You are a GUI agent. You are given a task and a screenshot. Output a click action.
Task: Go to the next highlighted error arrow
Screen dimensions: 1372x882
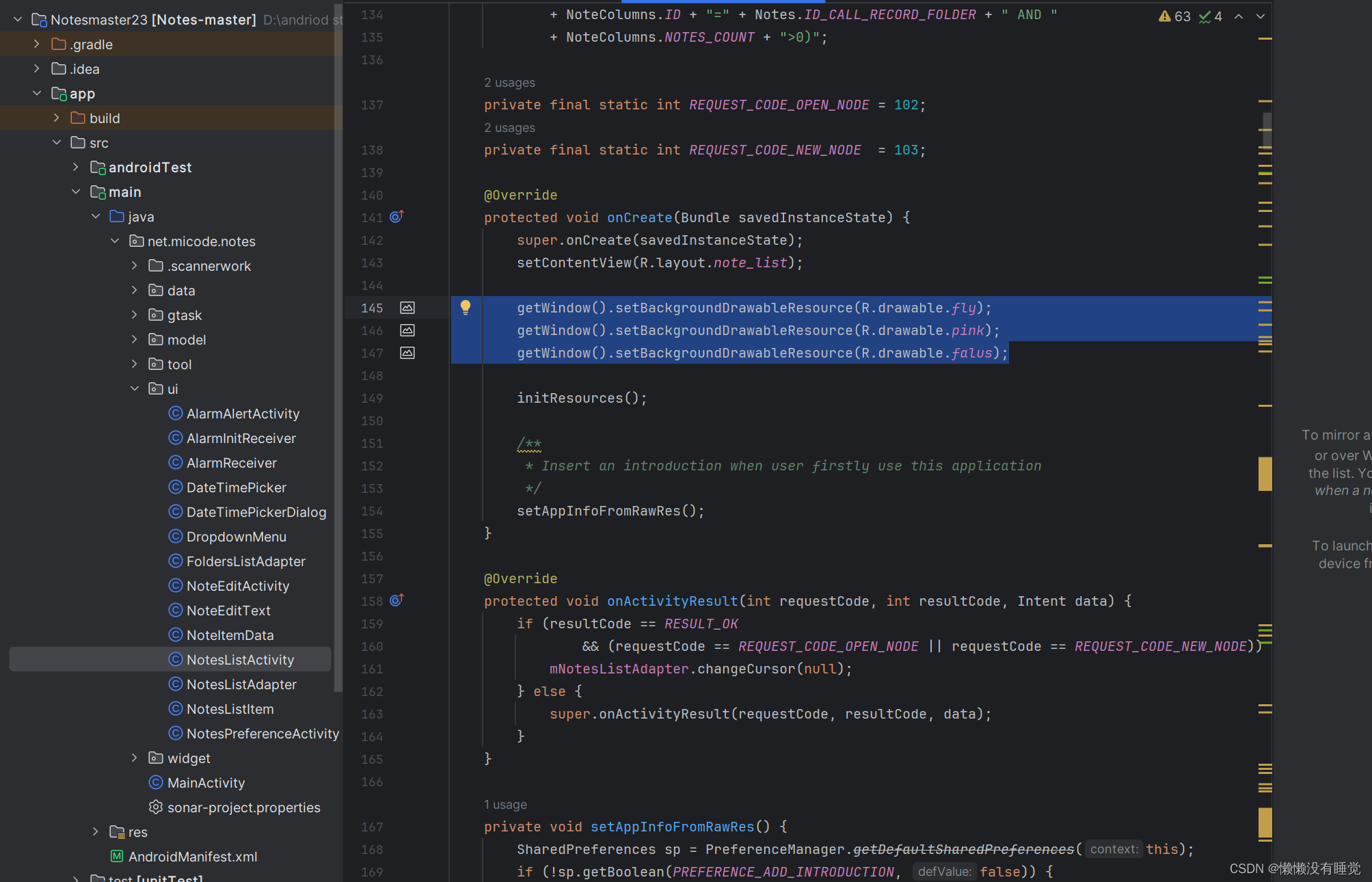(1261, 16)
